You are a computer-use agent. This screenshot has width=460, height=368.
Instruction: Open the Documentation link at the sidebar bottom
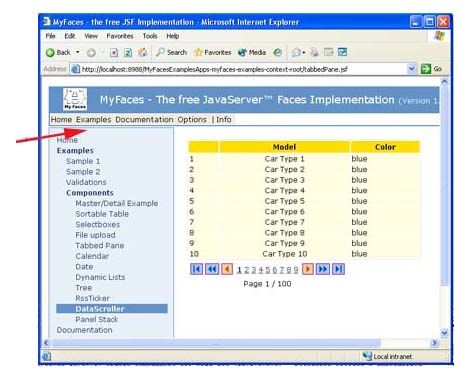click(x=84, y=330)
